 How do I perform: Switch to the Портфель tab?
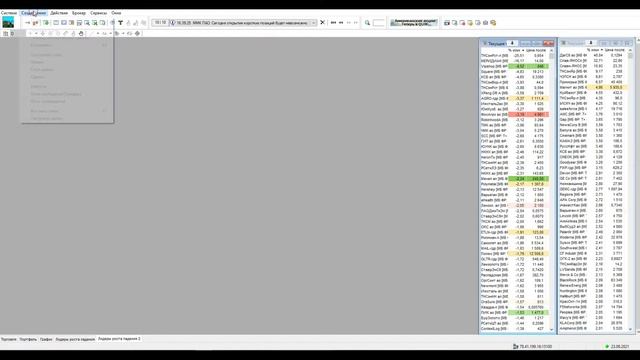point(28,339)
